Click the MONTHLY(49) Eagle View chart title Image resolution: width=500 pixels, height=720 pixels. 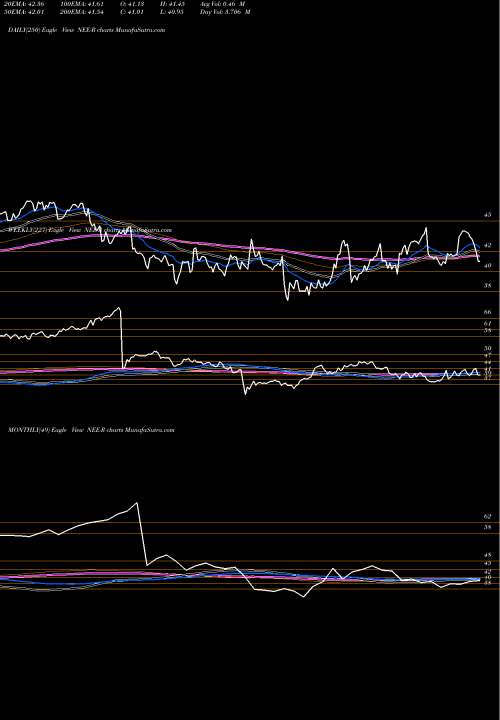click(91, 430)
